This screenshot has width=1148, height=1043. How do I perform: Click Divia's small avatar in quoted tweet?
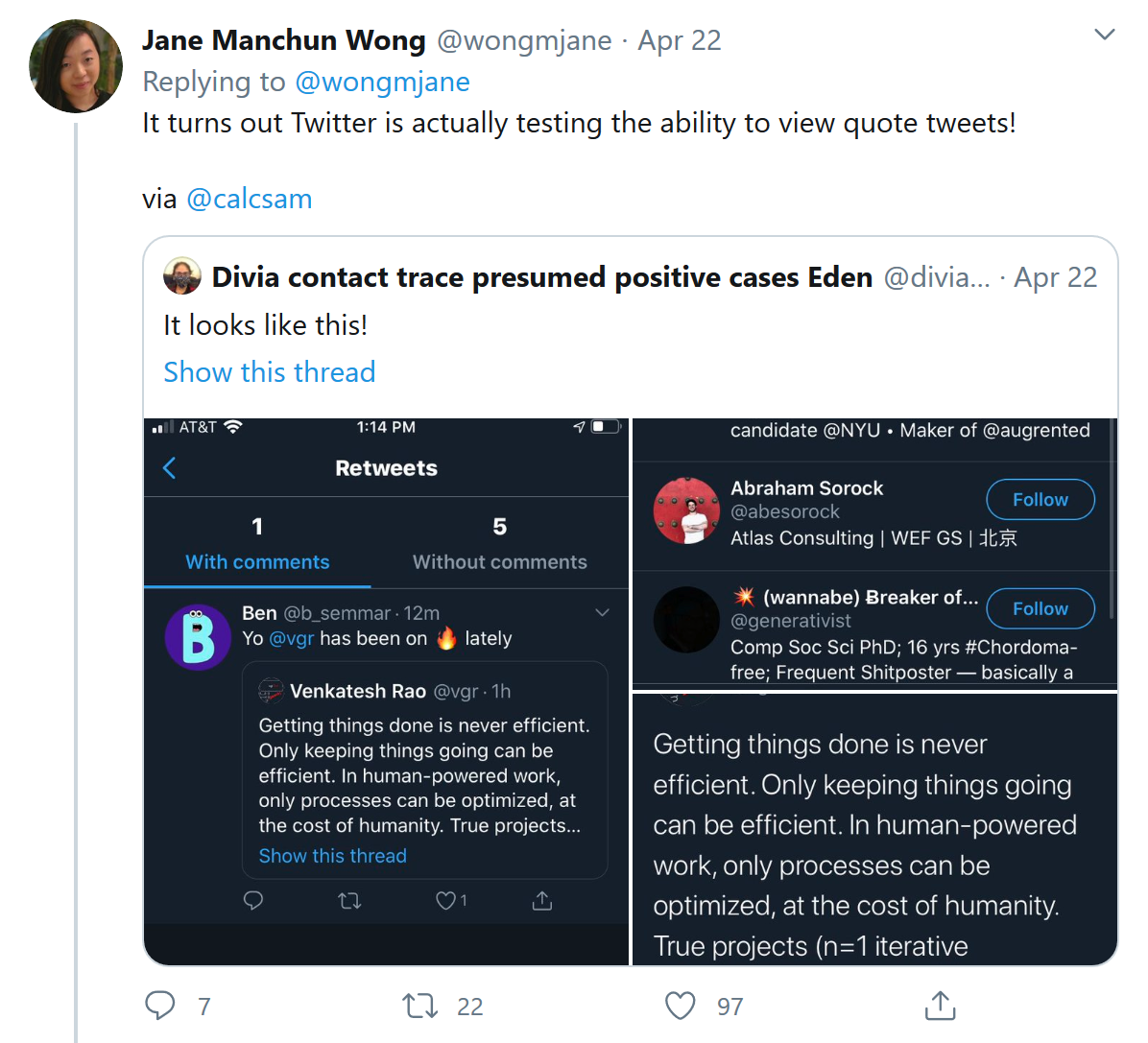182,276
